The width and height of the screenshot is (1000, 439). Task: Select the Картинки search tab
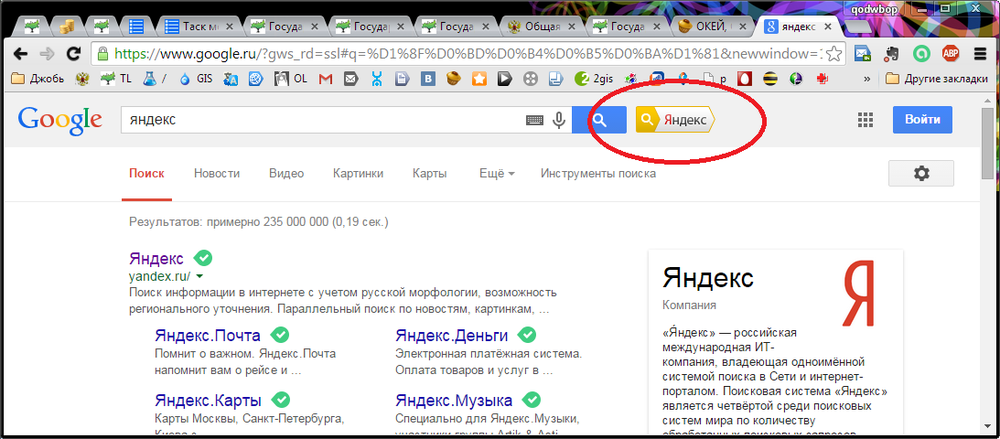point(358,174)
